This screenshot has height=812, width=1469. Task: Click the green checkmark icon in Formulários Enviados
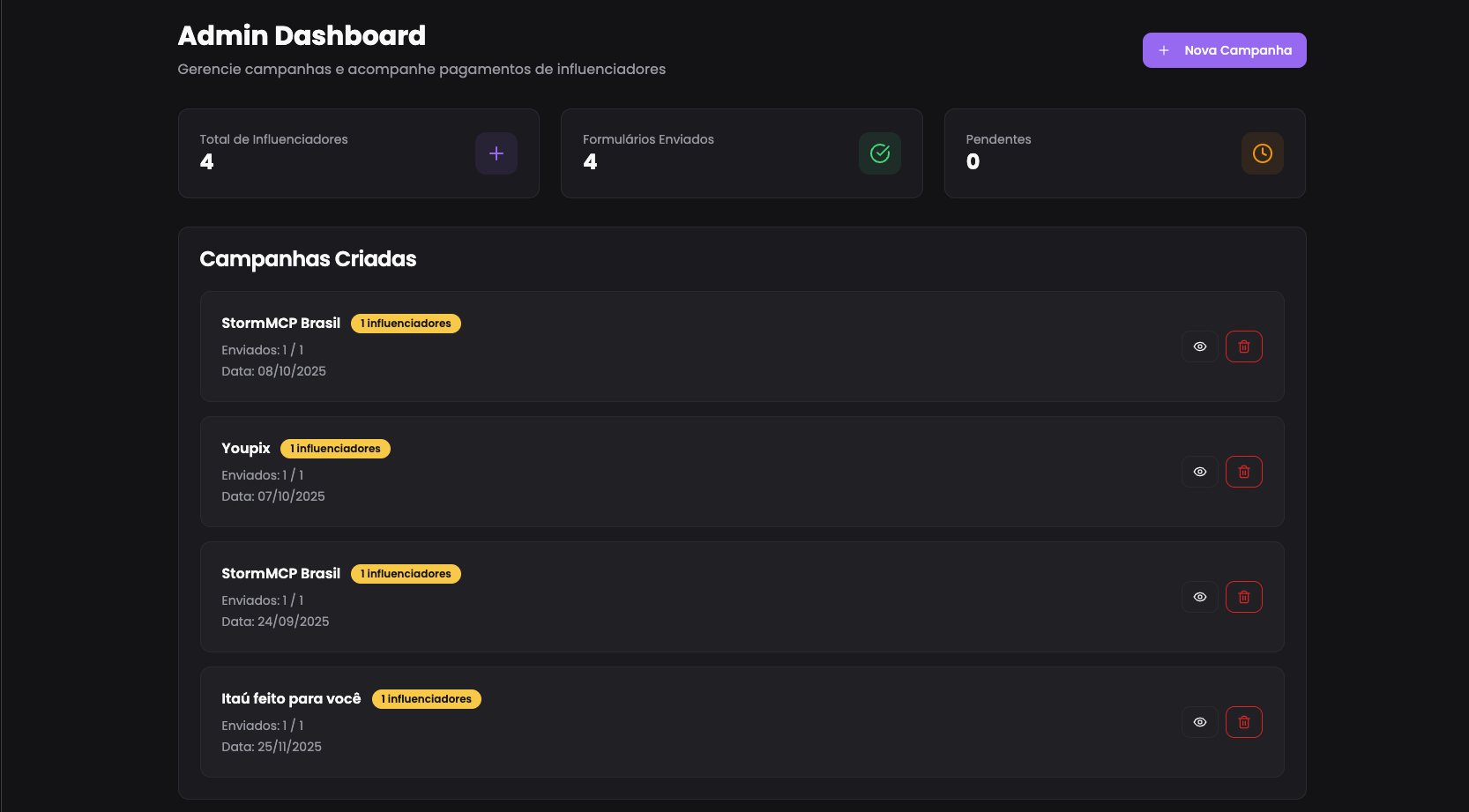click(x=880, y=153)
